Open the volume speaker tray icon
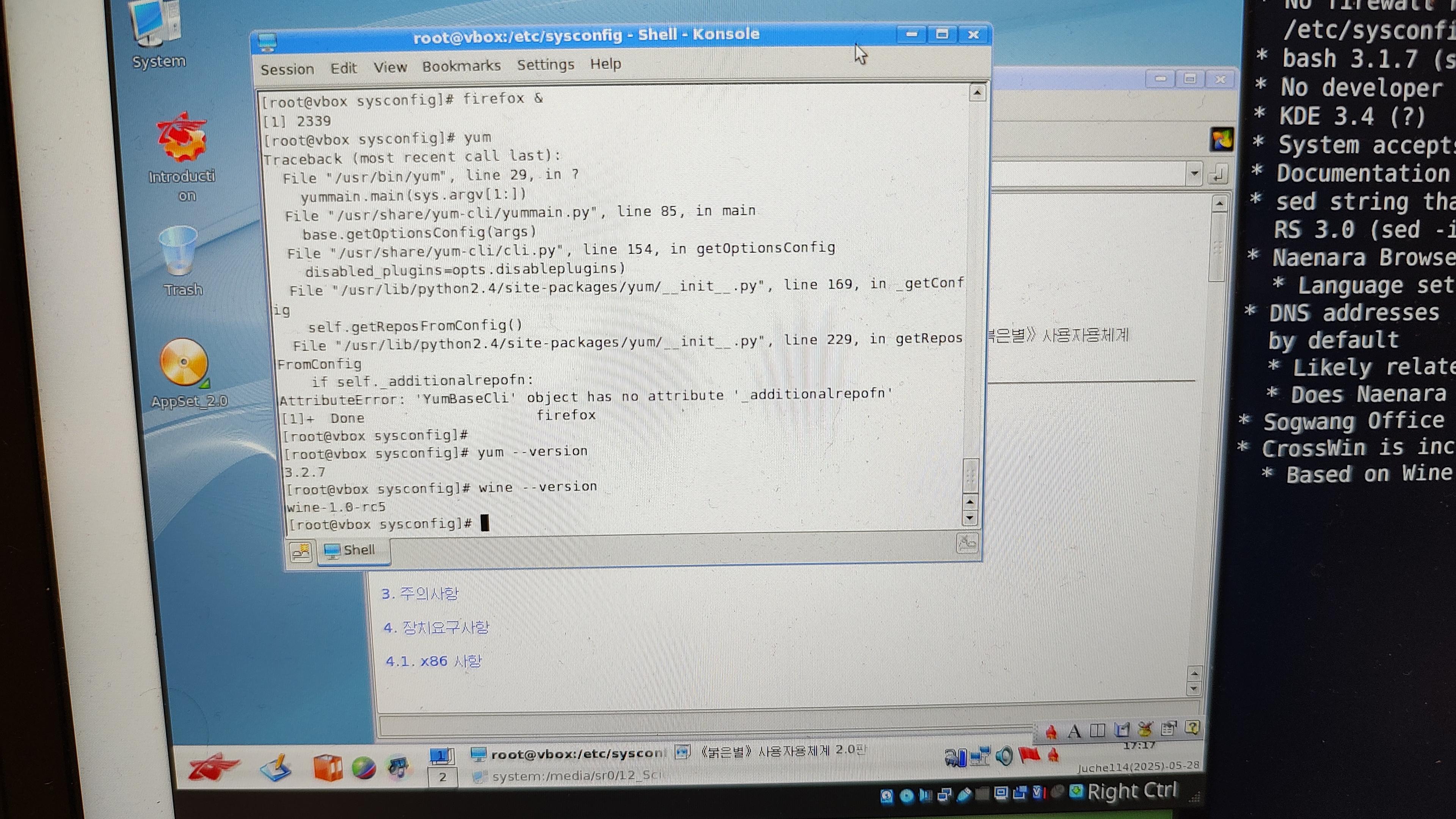Viewport: 1456px width, 819px height. pos(1004,756)
